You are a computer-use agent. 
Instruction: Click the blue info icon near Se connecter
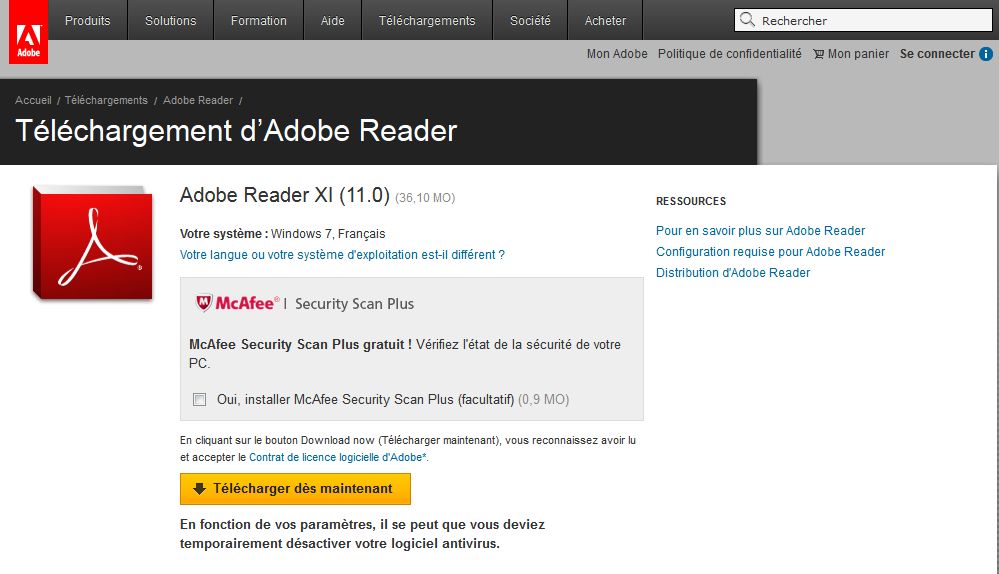pyautogui.click(x=986, y=54)
